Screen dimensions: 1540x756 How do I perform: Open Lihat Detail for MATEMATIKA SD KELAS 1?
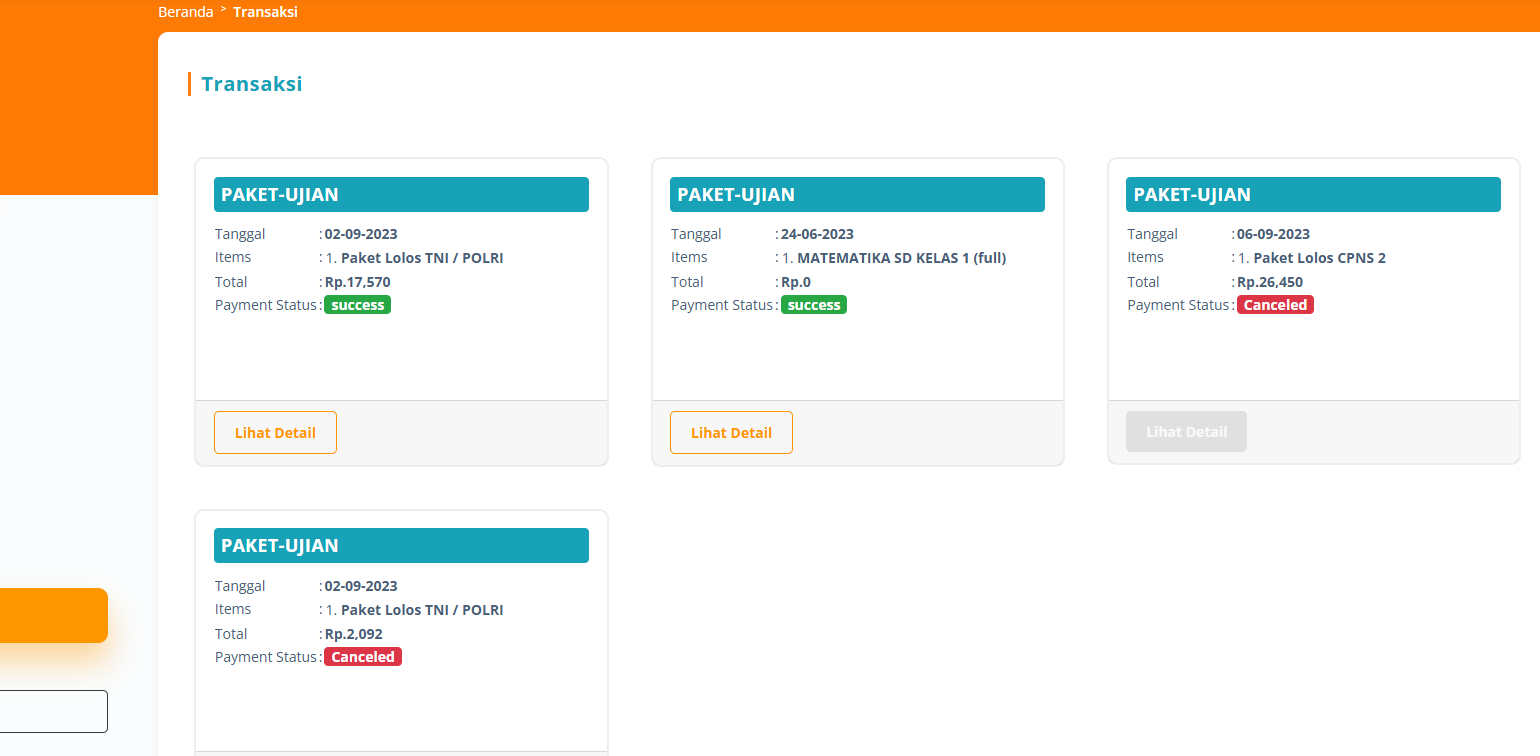[x=731, y=432]
